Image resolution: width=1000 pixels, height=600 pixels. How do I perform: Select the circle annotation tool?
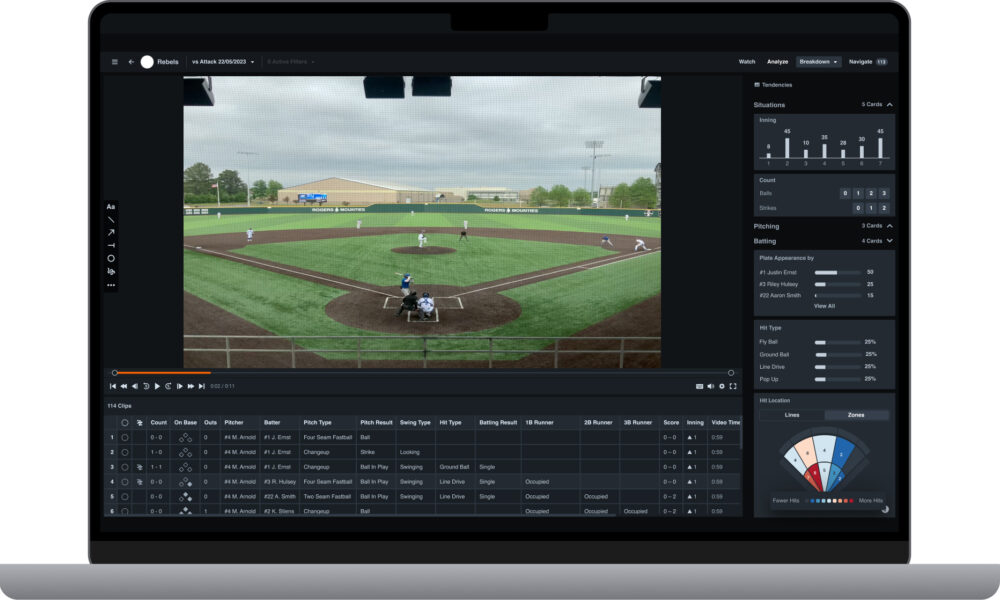(x=112, y=257)
